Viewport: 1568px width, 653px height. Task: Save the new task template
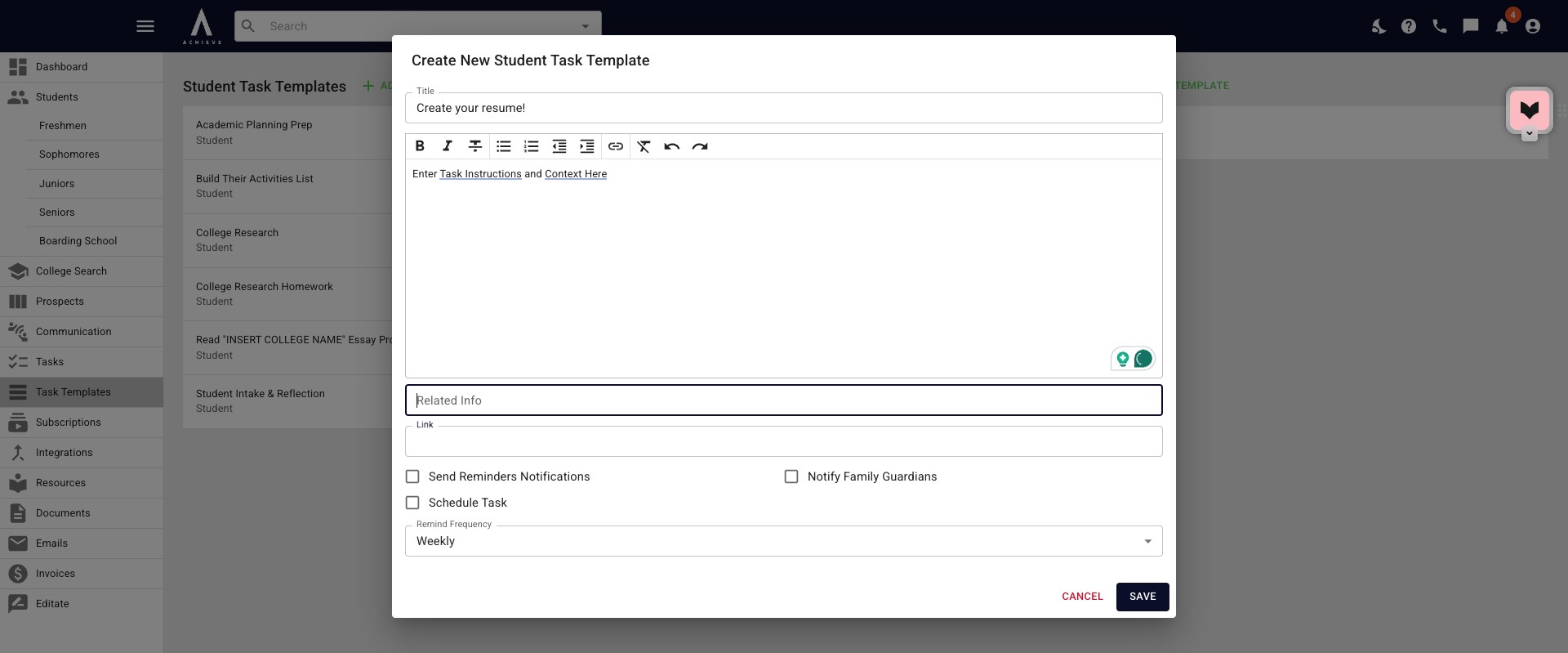point(1143,597)
